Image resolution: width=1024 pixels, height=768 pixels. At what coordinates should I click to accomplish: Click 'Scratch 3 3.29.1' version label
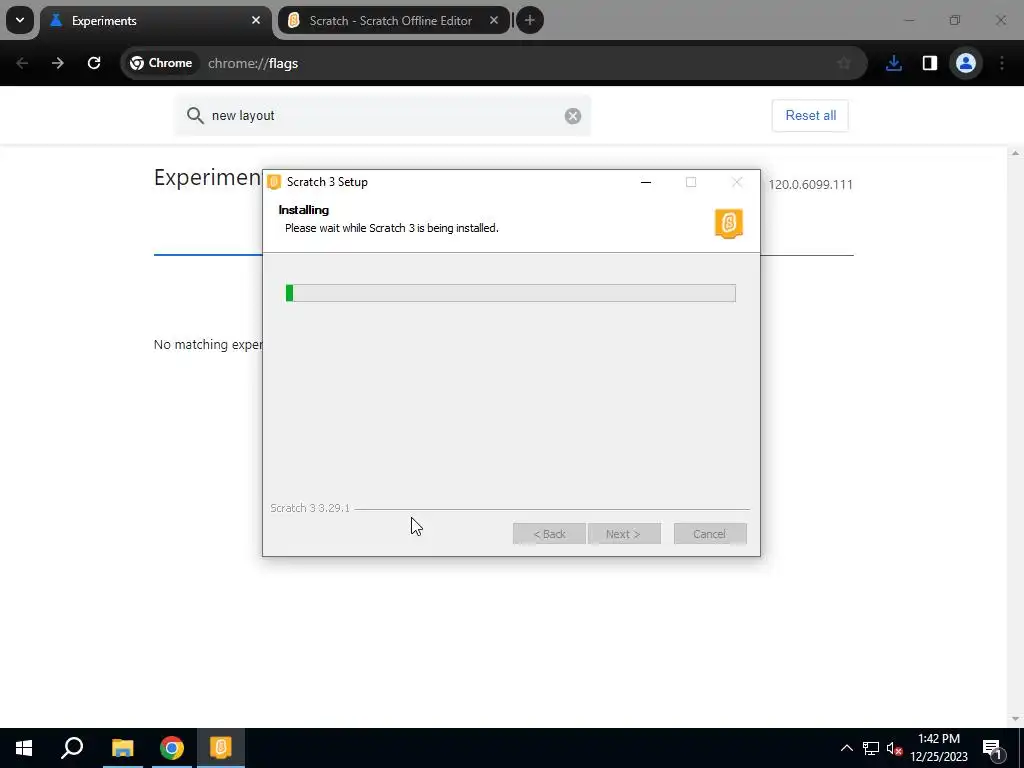[310, 508]
